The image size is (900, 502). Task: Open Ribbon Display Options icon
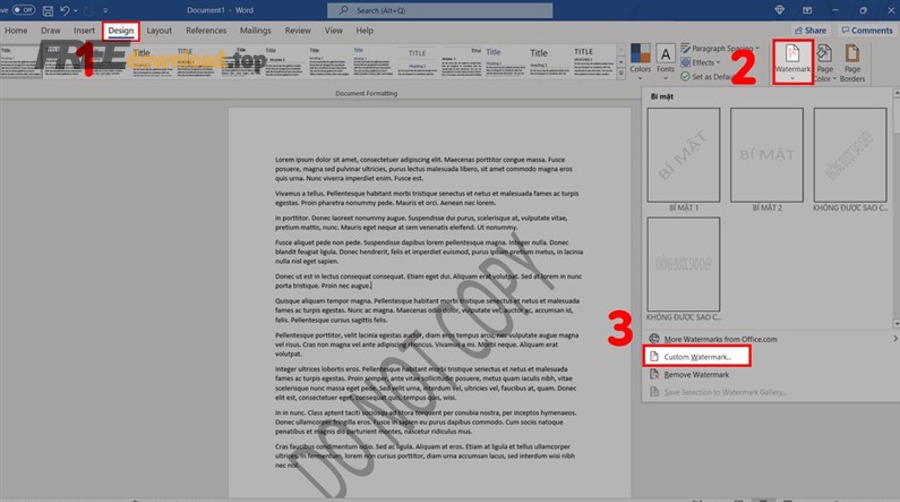(x=807, y=10)
